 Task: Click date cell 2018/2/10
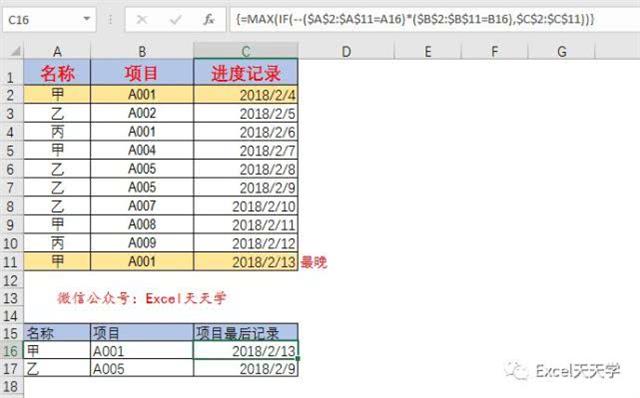click(246, 206)
